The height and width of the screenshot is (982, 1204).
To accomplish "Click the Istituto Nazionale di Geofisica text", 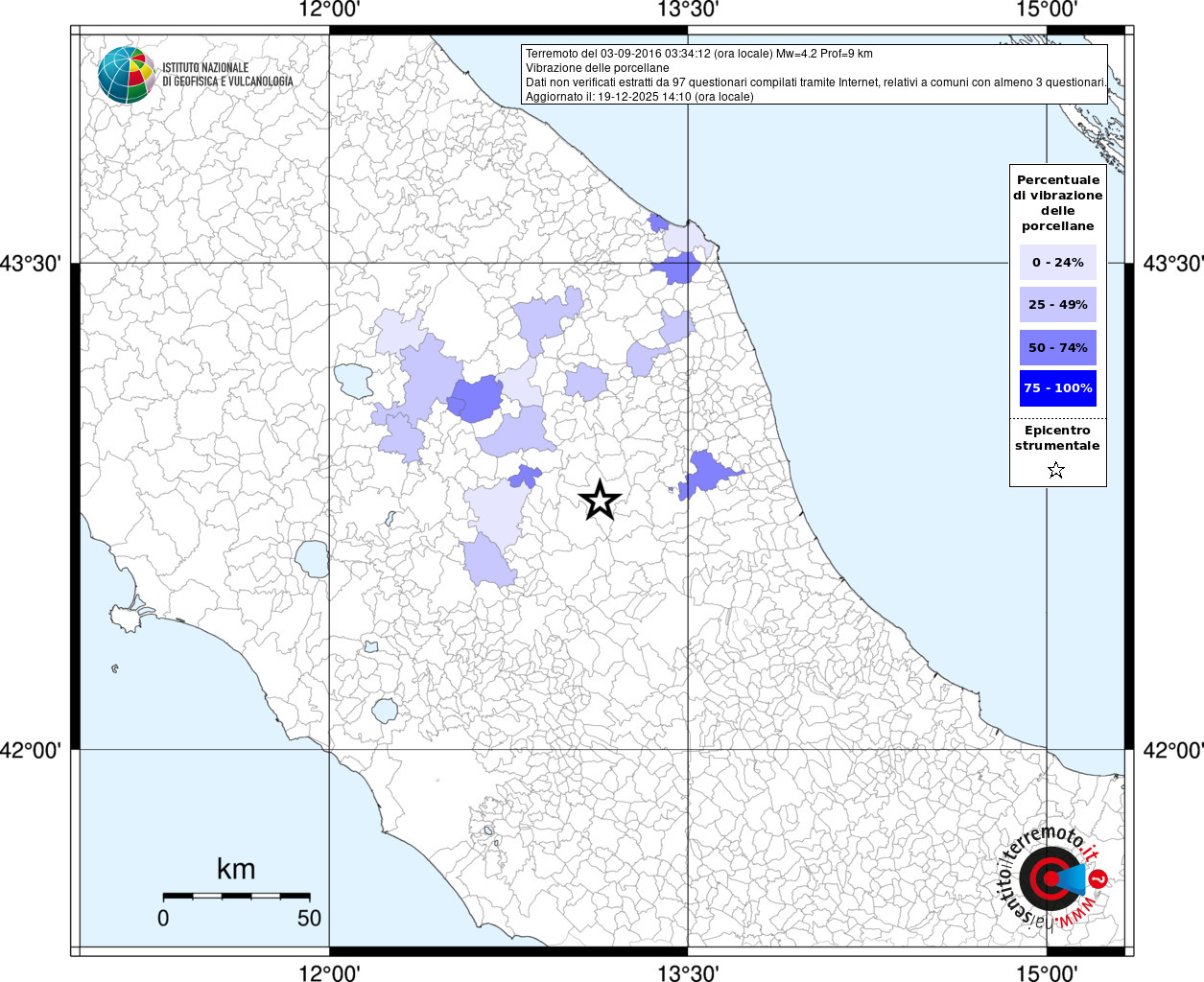I will [x=227, y=75].
